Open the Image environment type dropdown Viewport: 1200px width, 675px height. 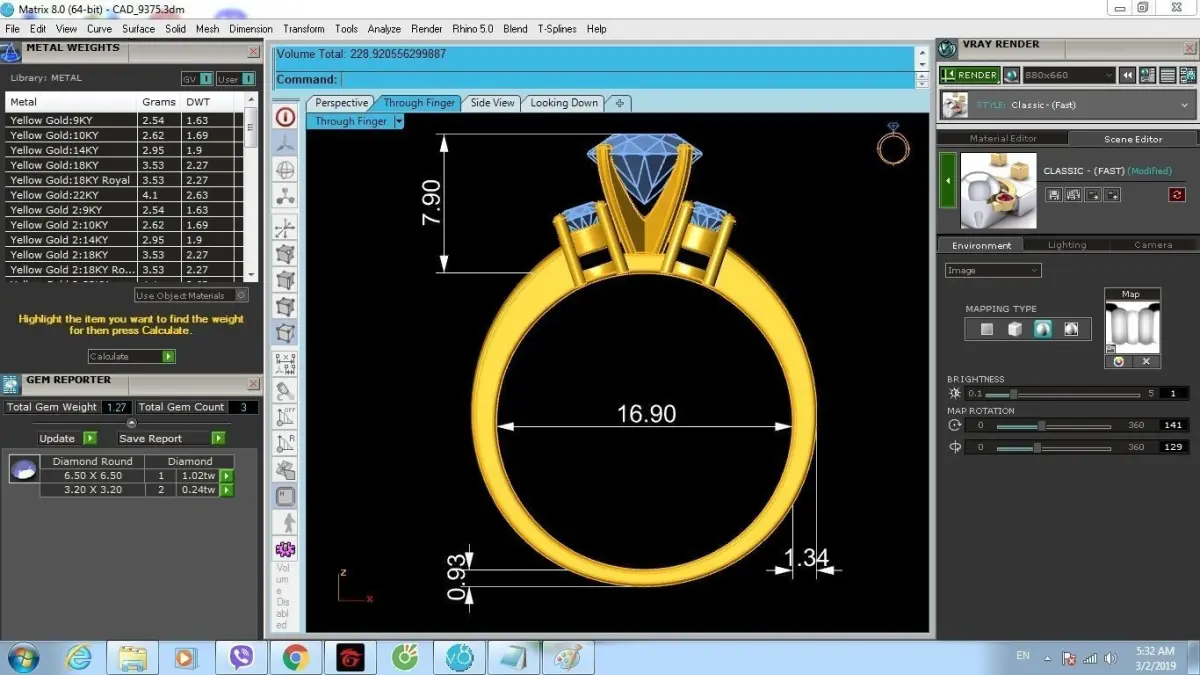[x=993, y=270]
